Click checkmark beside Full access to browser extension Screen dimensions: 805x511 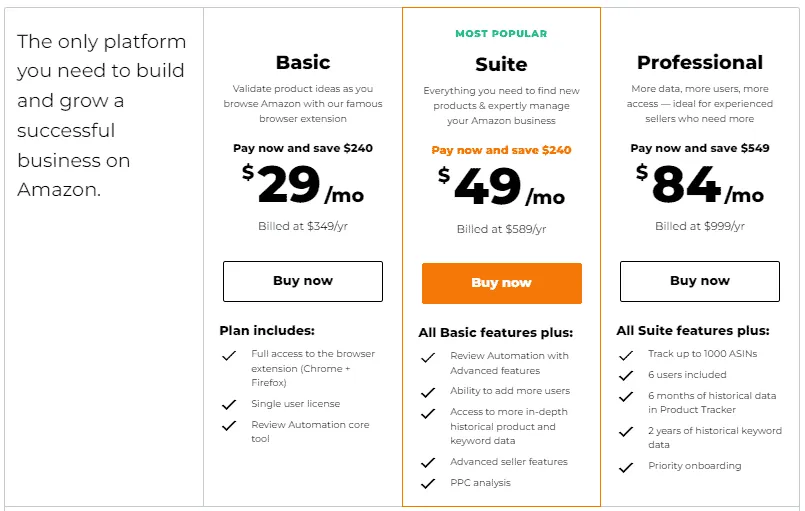pos(229,355)
